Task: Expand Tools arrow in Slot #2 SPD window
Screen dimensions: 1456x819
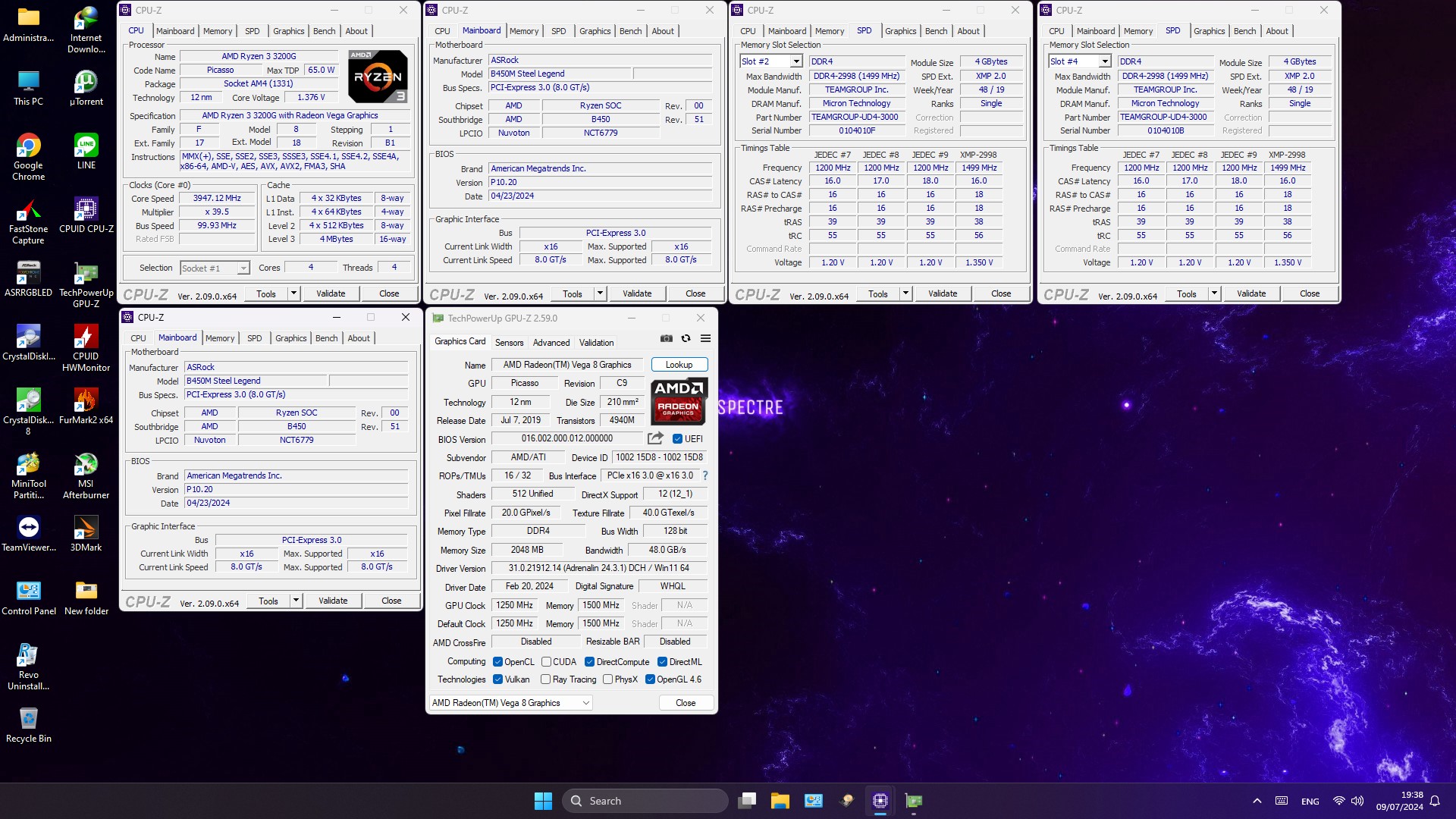Action: click(906, 293)
